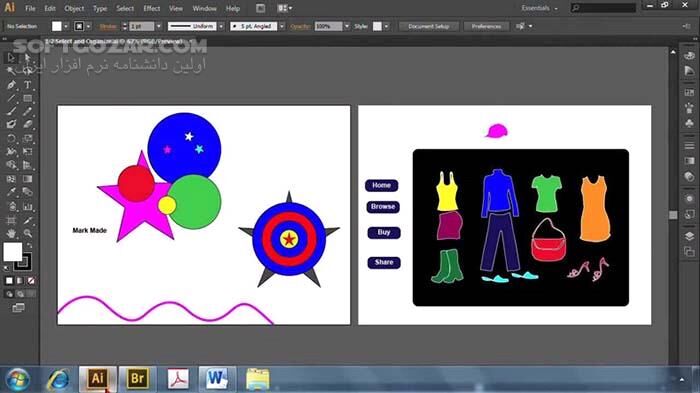
Task: Open stroke color dropdown in control bar
Action: tap(88, 26)
